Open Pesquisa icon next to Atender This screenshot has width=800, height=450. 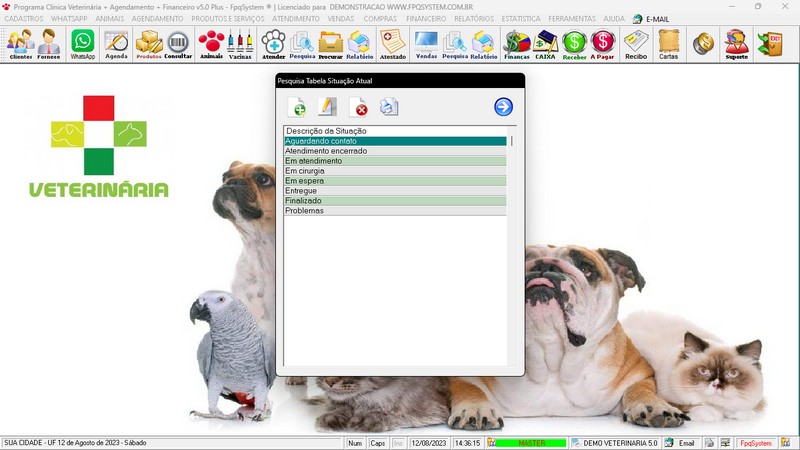302,44
